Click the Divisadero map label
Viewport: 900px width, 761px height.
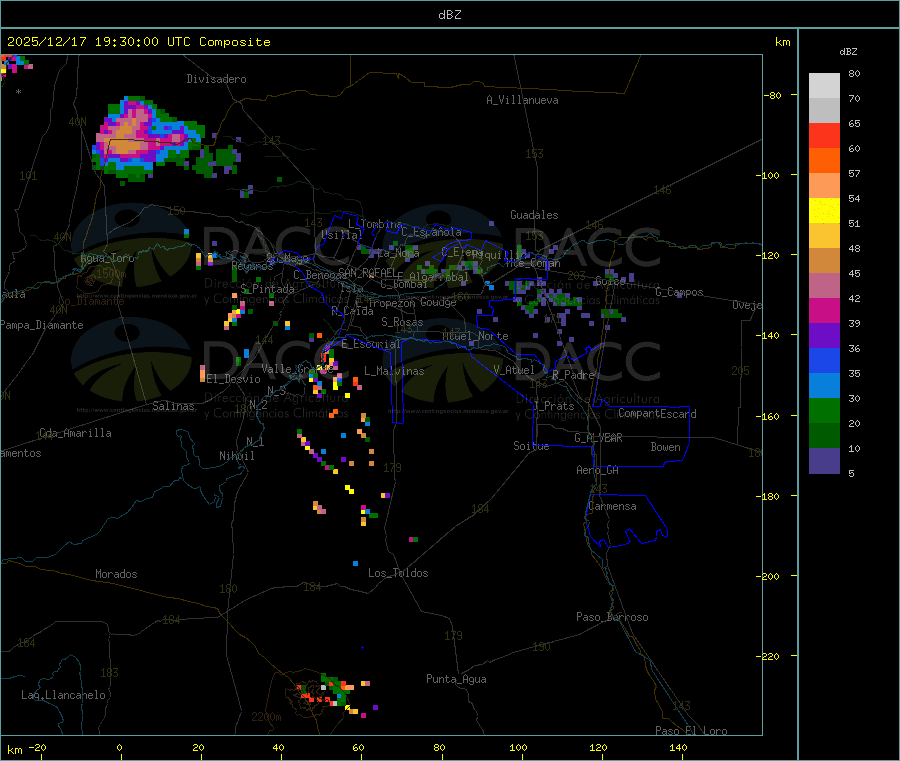tap(216, 79)
